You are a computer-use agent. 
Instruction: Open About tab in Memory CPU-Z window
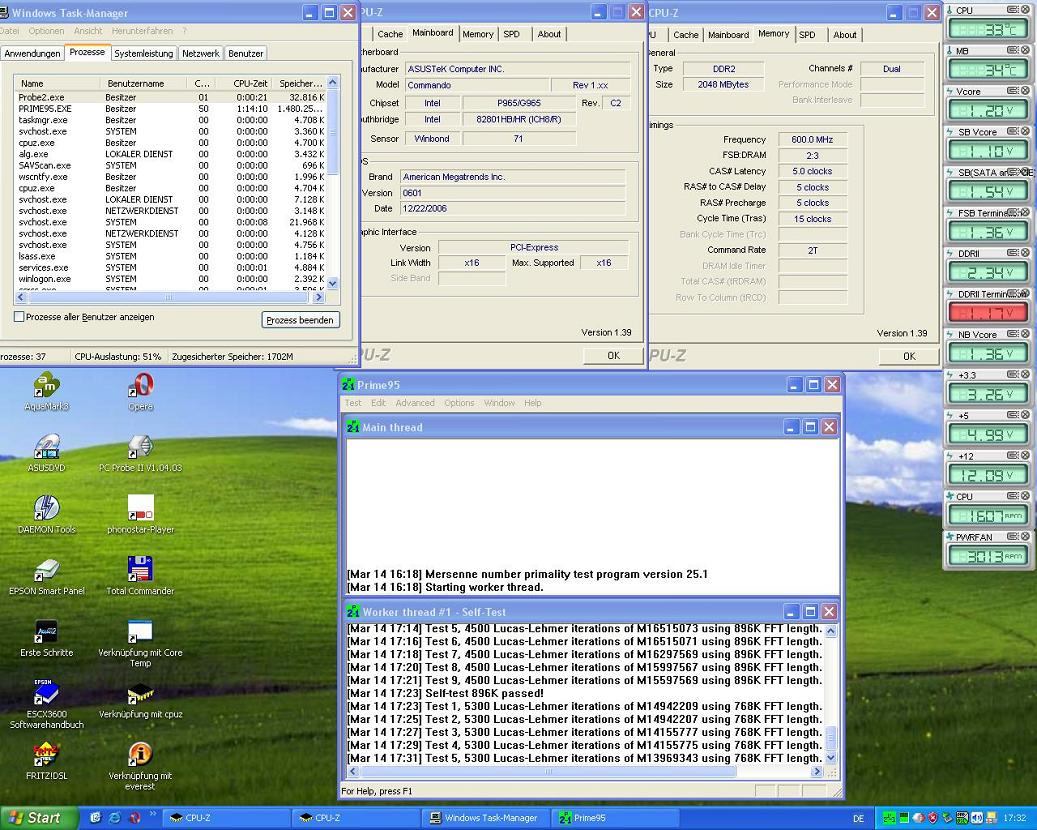click(x=845, y=35)
